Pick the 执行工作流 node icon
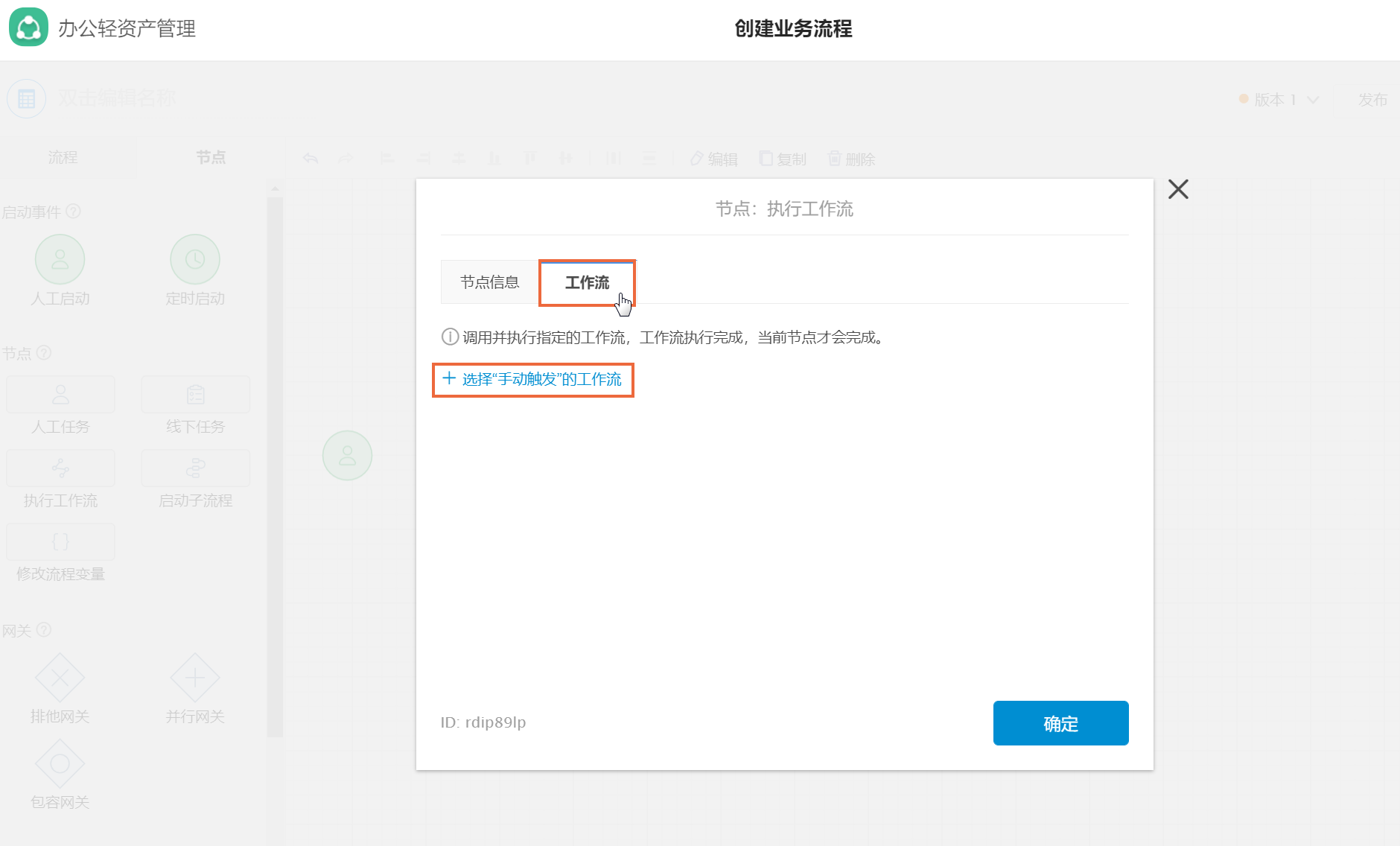Screen dimensions: 1400x846 pyautogui.click(x=61, y=468)
